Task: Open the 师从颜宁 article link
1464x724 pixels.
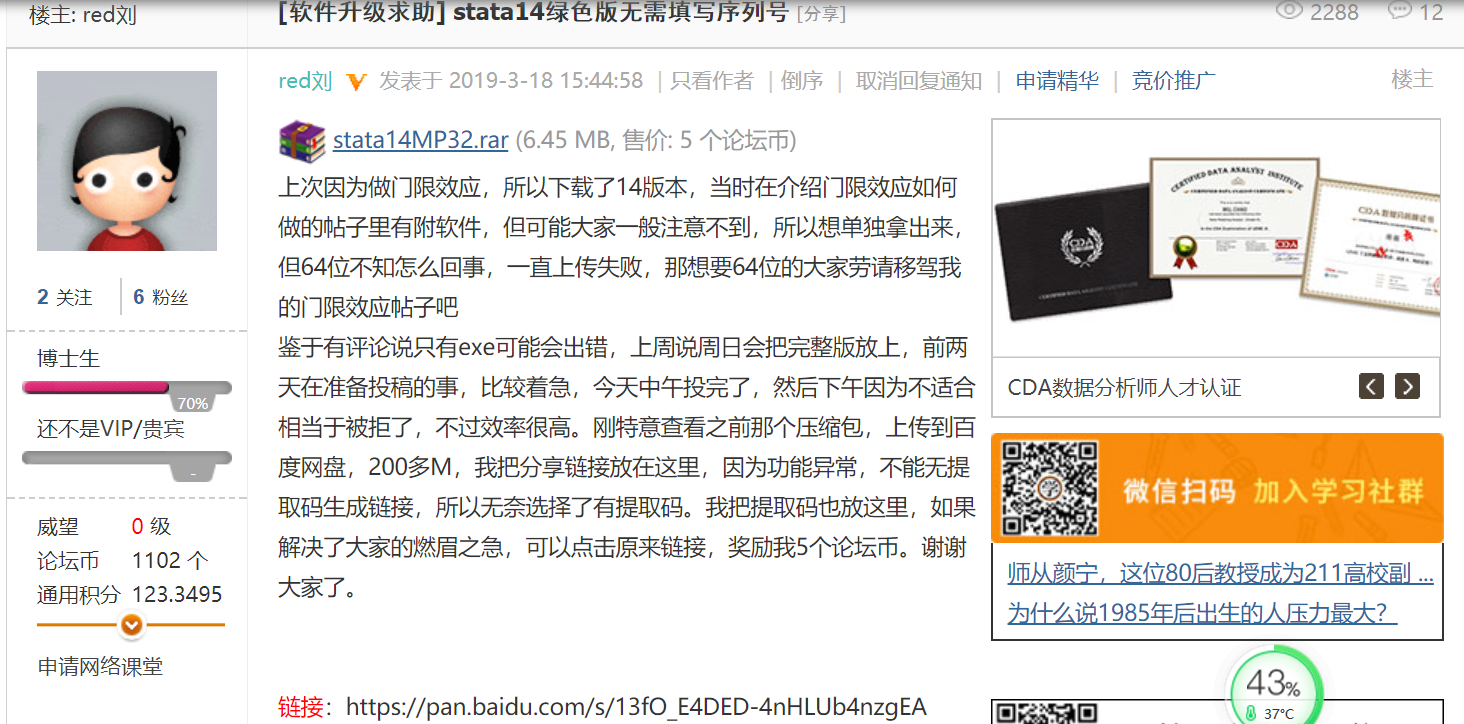Action: coord(1220,574)
